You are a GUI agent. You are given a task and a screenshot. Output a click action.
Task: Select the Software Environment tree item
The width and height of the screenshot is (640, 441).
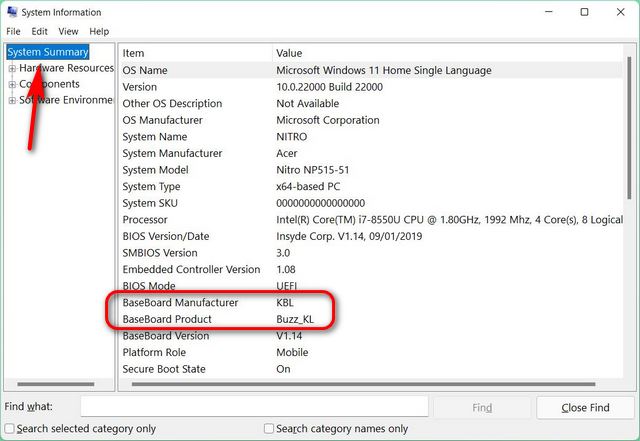(66, 100)
